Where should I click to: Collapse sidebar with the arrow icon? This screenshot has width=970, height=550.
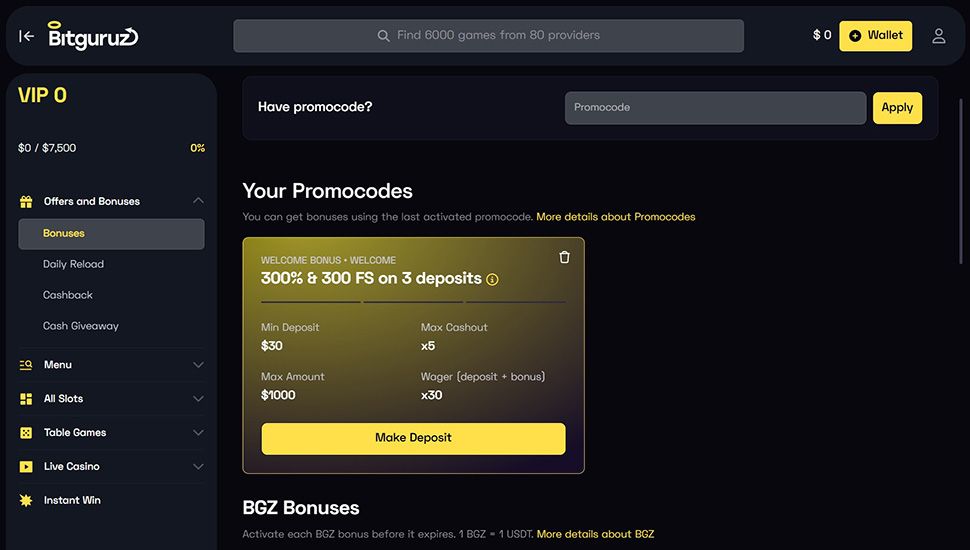tap(27, 37)
